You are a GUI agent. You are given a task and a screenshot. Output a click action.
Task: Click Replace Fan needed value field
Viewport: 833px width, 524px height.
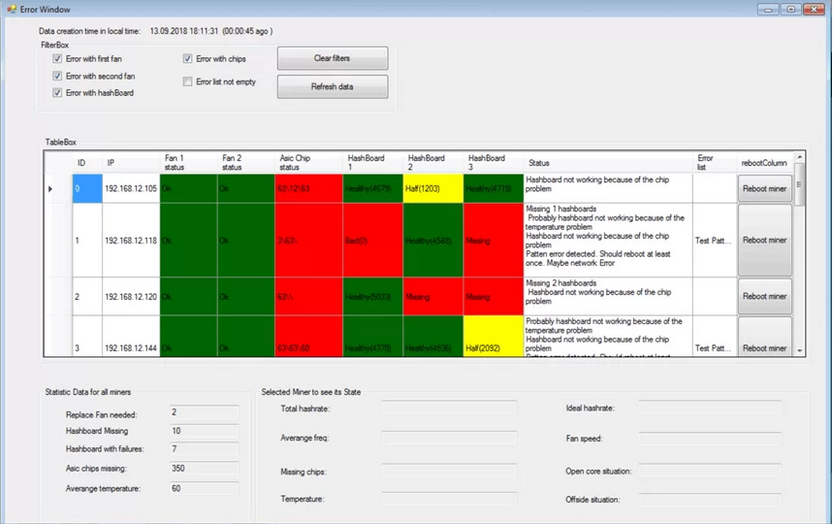pyautogui.click(x=204, y=412)
